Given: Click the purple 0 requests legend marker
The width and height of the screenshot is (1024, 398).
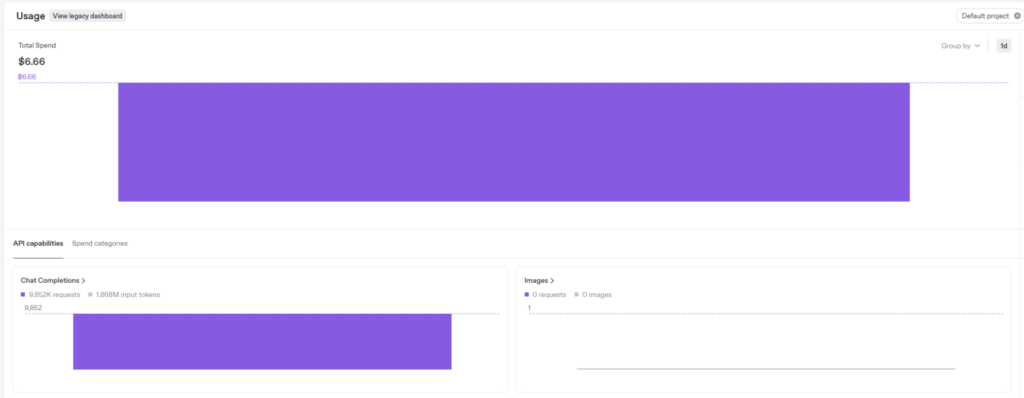Looking at the screenshot, I should (x=527, y=295).
